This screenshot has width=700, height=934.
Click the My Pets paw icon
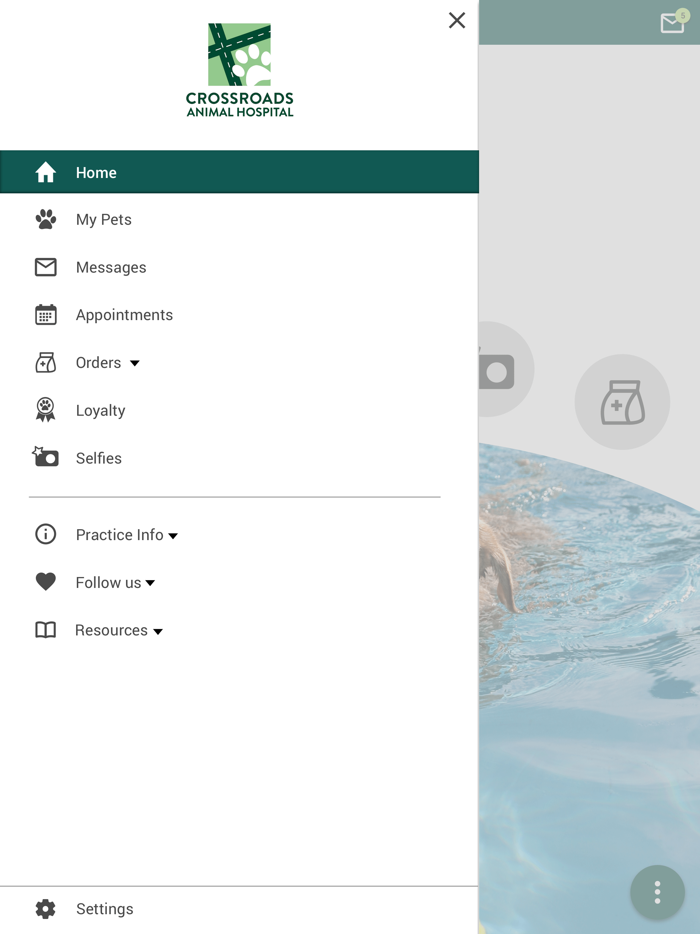tap(45, 219)
